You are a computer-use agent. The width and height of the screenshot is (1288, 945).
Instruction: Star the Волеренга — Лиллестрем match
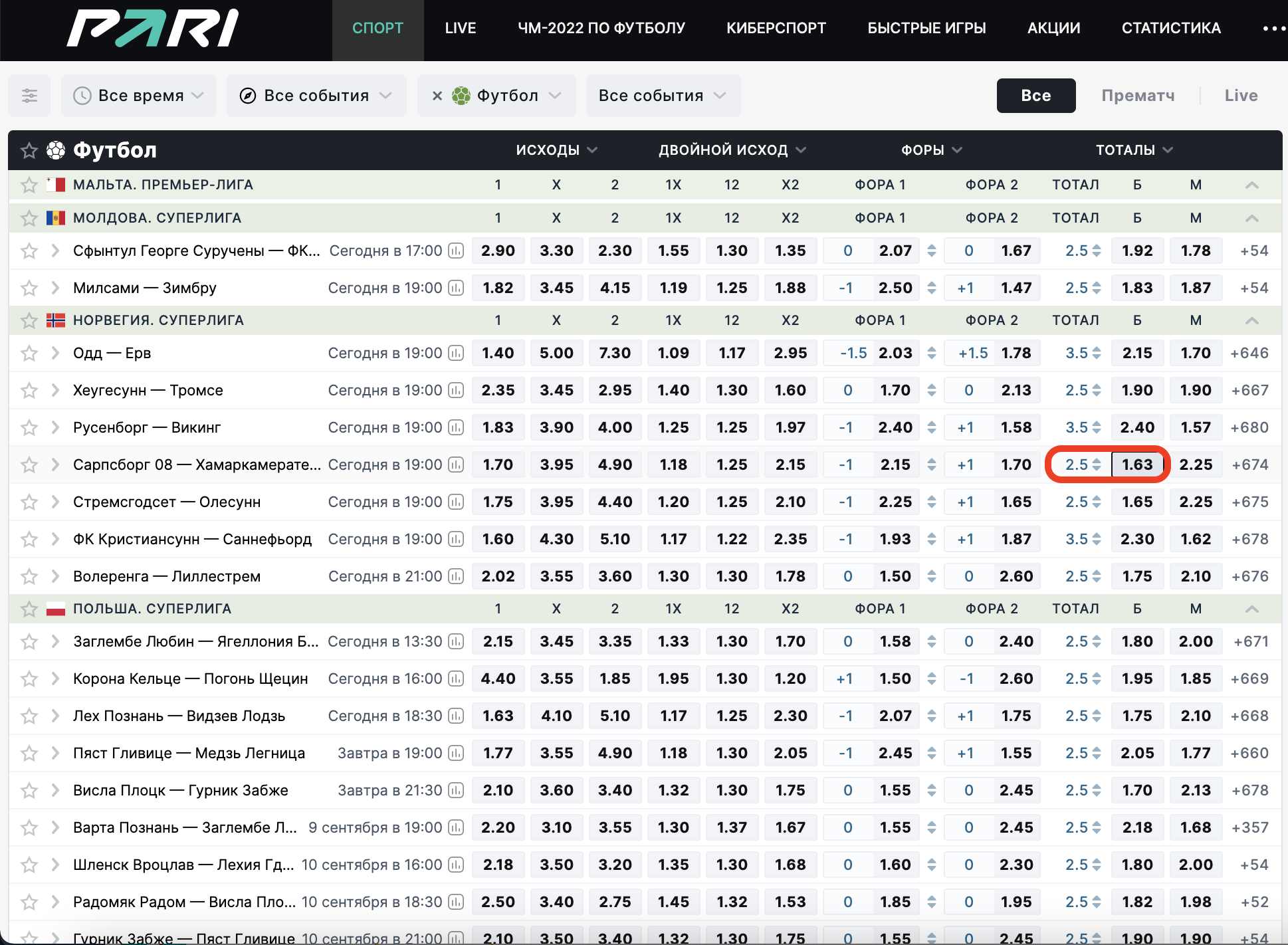point(29,576)
